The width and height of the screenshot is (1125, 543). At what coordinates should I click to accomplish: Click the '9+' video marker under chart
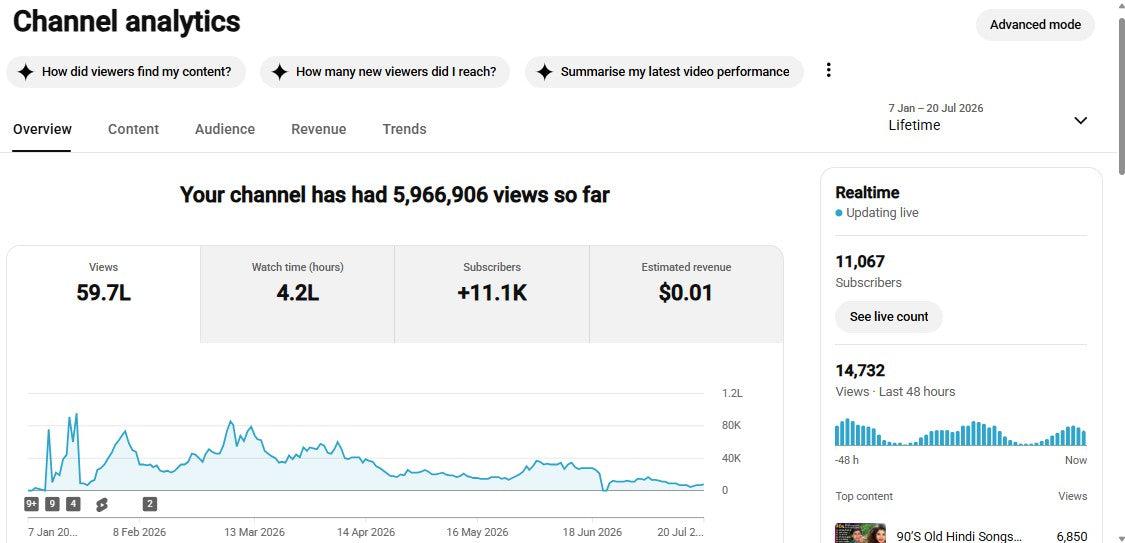point(32,504)
